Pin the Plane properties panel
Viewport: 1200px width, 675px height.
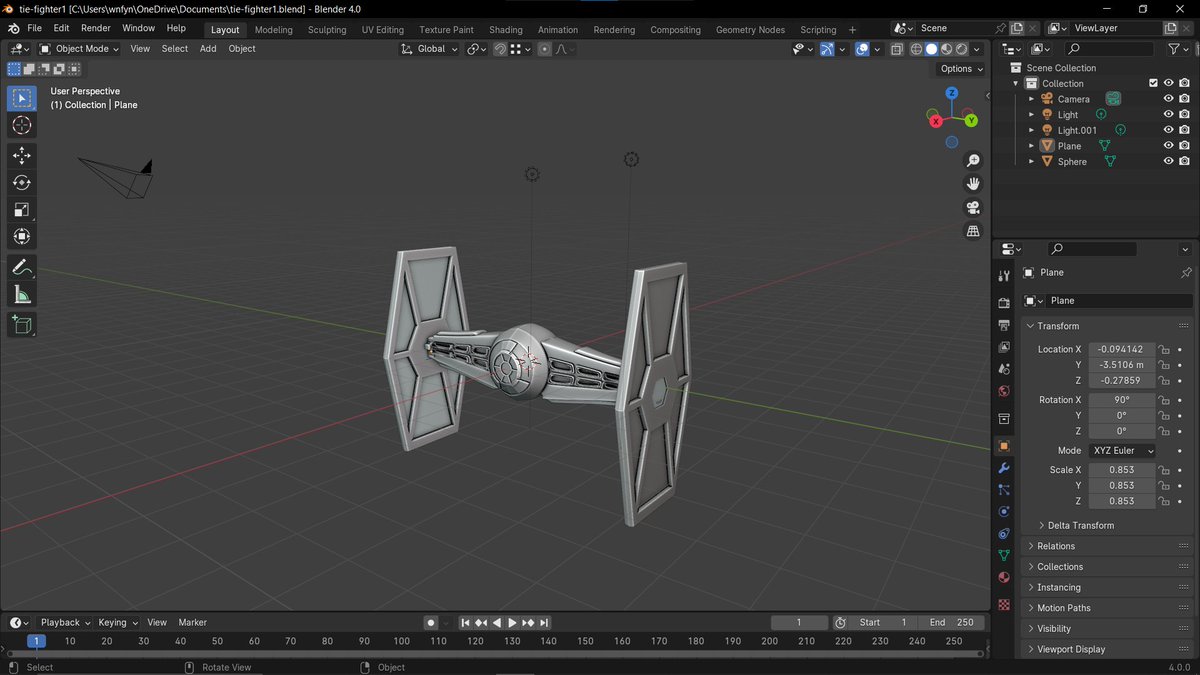1186,272
